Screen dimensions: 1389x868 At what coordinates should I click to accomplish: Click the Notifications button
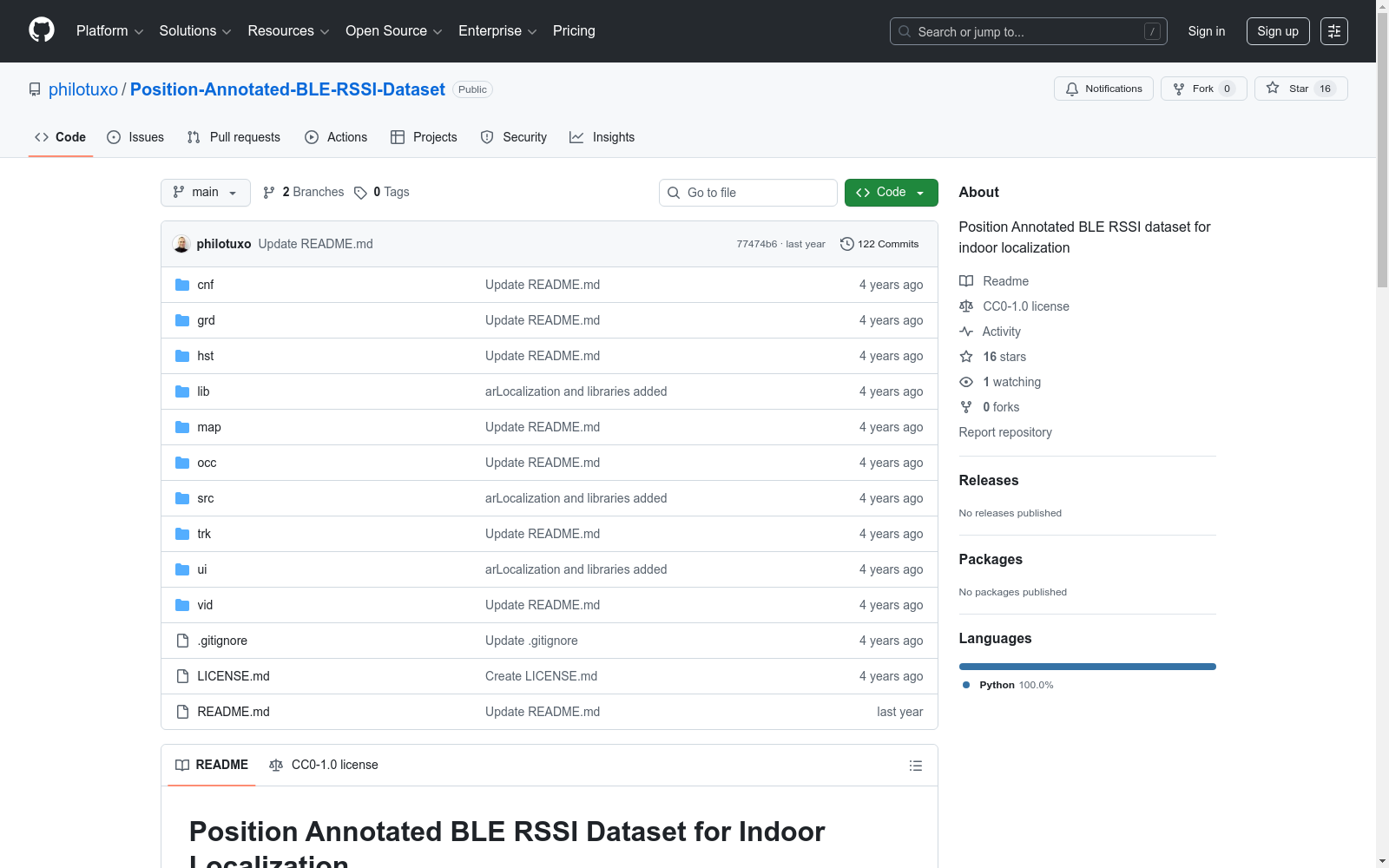[x=1103, y=89]
